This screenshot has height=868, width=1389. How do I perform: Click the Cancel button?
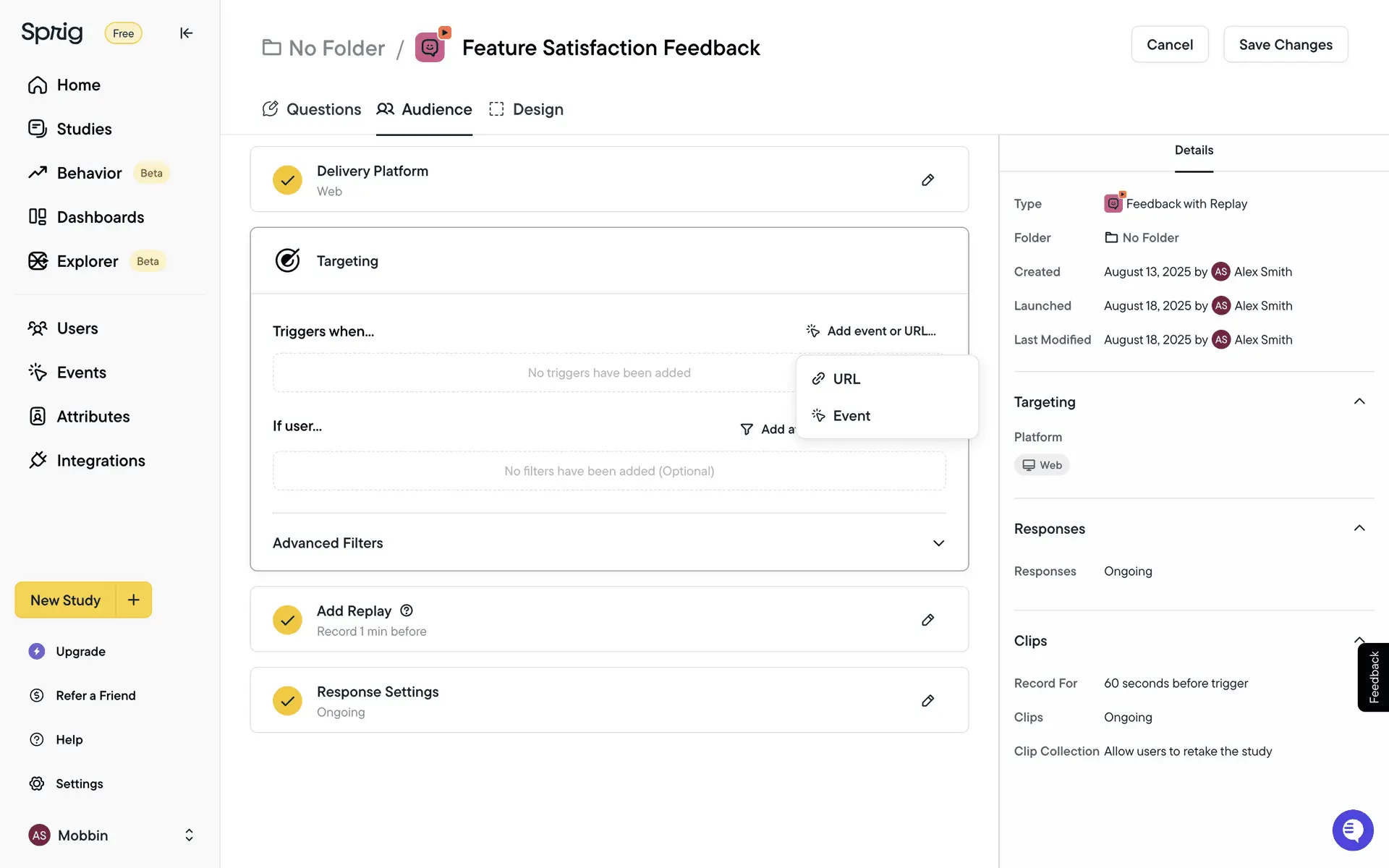pos(1169,45)
